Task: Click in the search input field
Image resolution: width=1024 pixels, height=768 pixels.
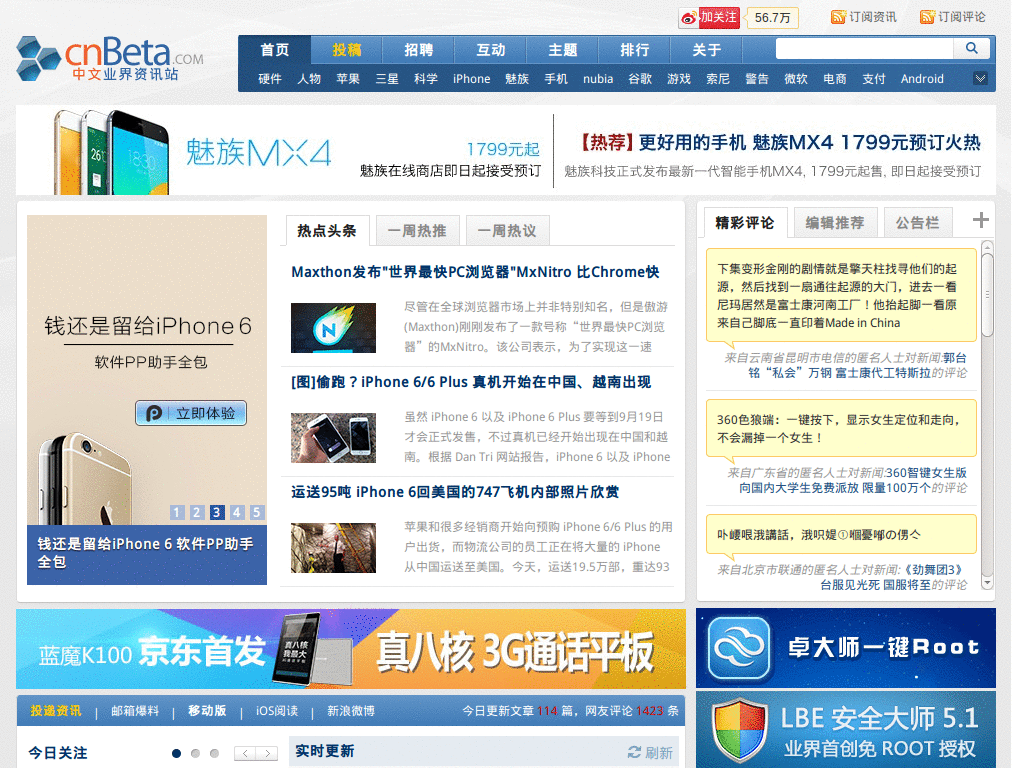Action: (x=865, y=48)
